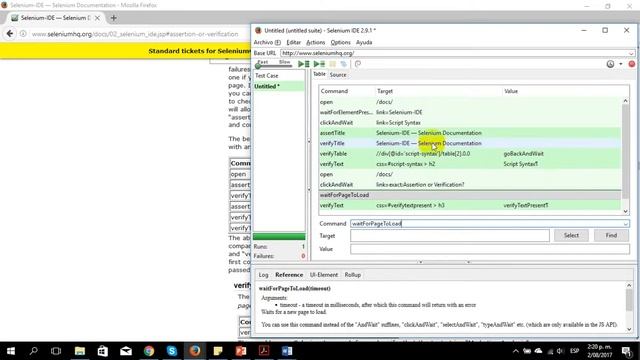The image size is (640, 360).
Task: Select verifyText css=#verifytextpresent row
Action: 470,205
